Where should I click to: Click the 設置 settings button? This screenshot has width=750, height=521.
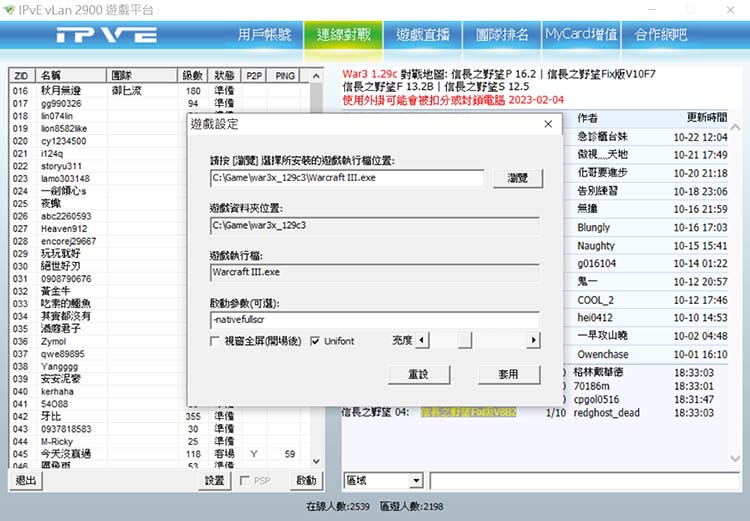214,480
